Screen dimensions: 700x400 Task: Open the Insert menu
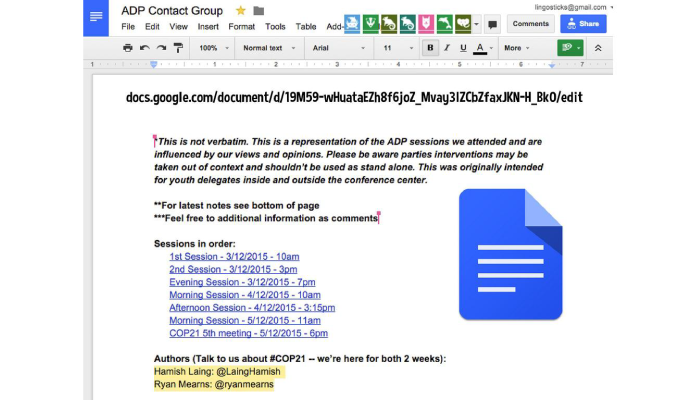[x=208, y=26]
